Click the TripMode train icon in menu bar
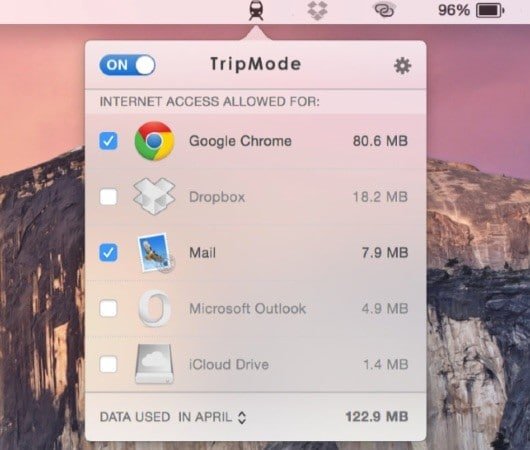 pos(256,11)
